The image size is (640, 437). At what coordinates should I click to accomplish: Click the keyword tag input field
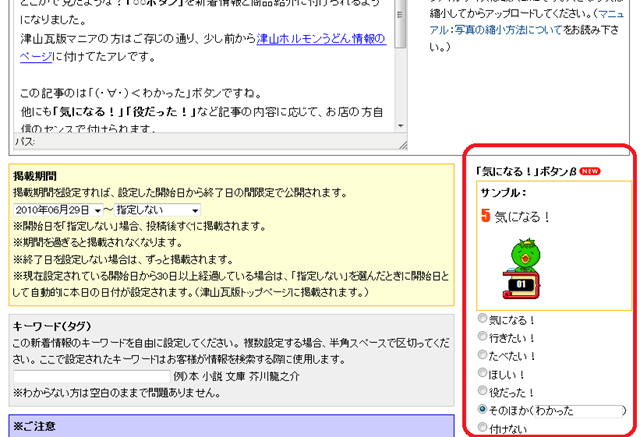coord(91,376)
